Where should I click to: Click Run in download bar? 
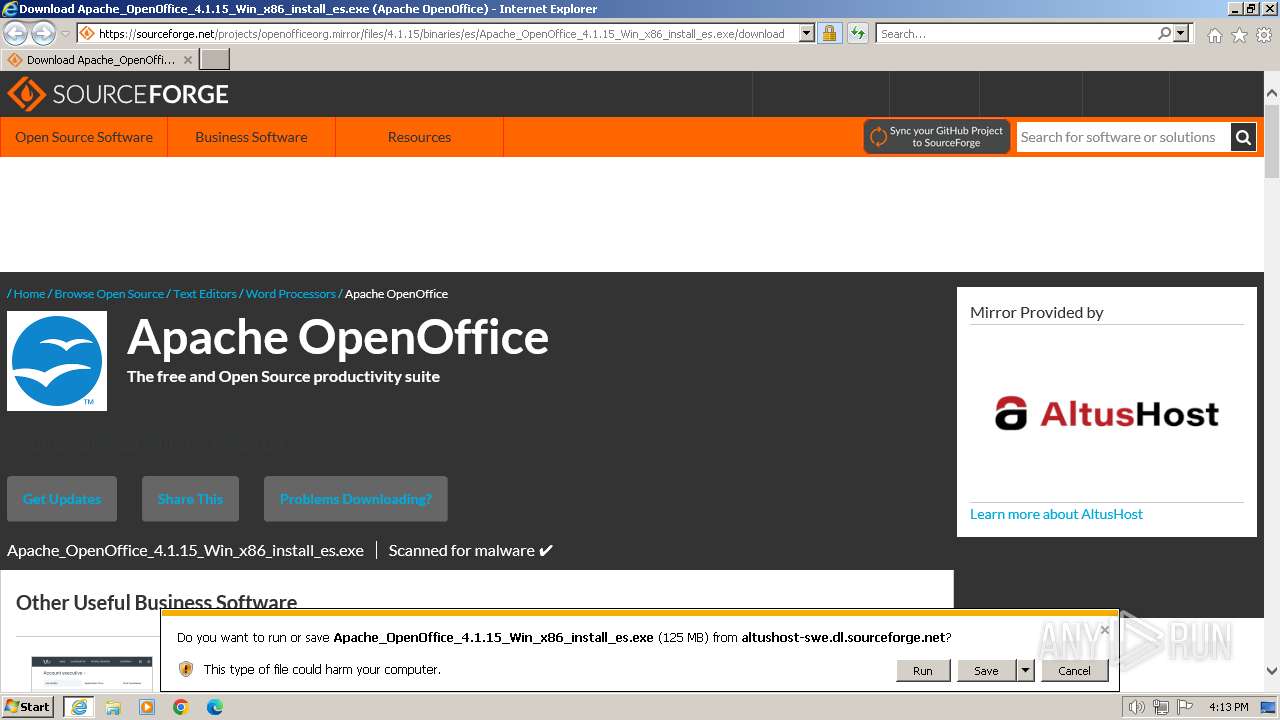pos(922,671)
